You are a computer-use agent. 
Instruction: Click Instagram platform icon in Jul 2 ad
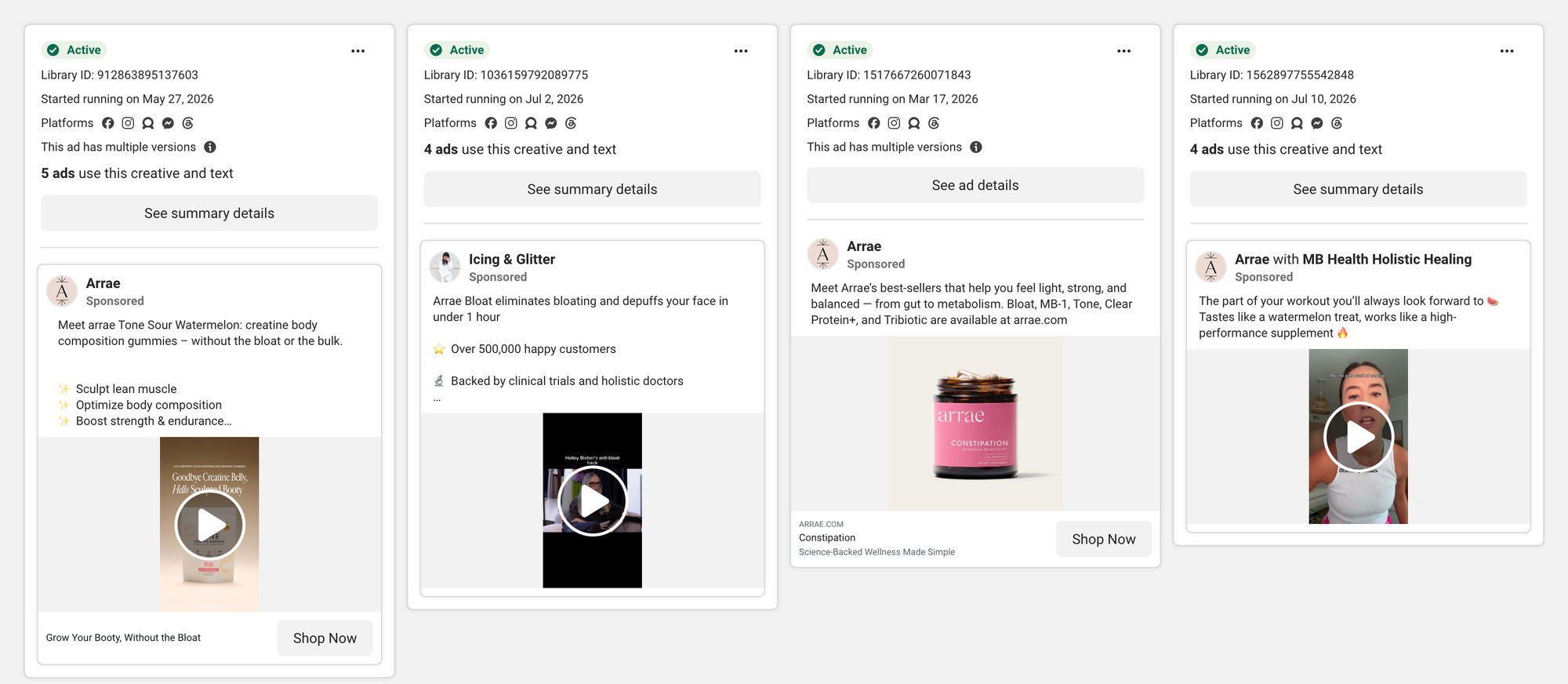511,123
